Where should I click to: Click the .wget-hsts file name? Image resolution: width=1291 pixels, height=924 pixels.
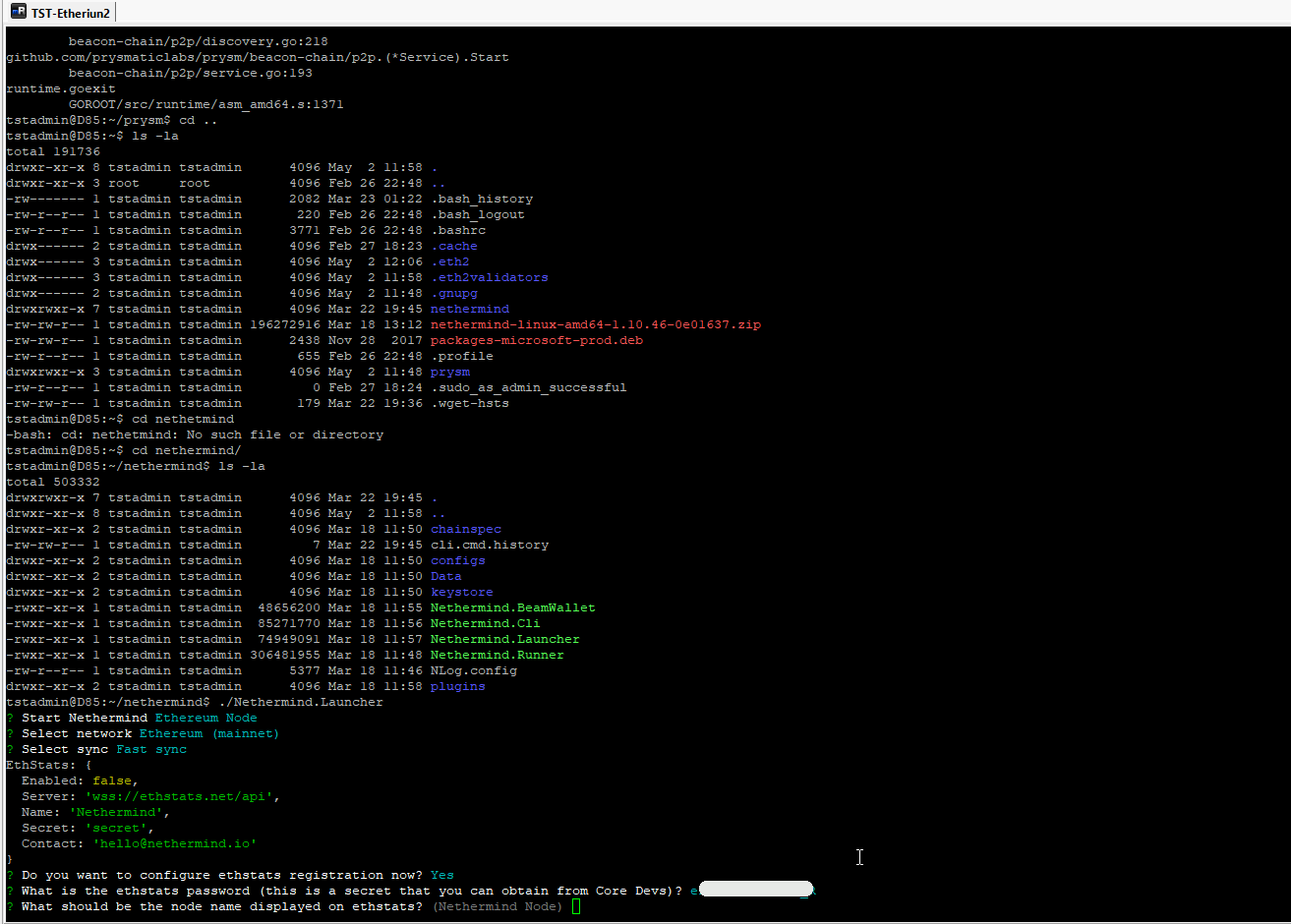coord(470,403)
